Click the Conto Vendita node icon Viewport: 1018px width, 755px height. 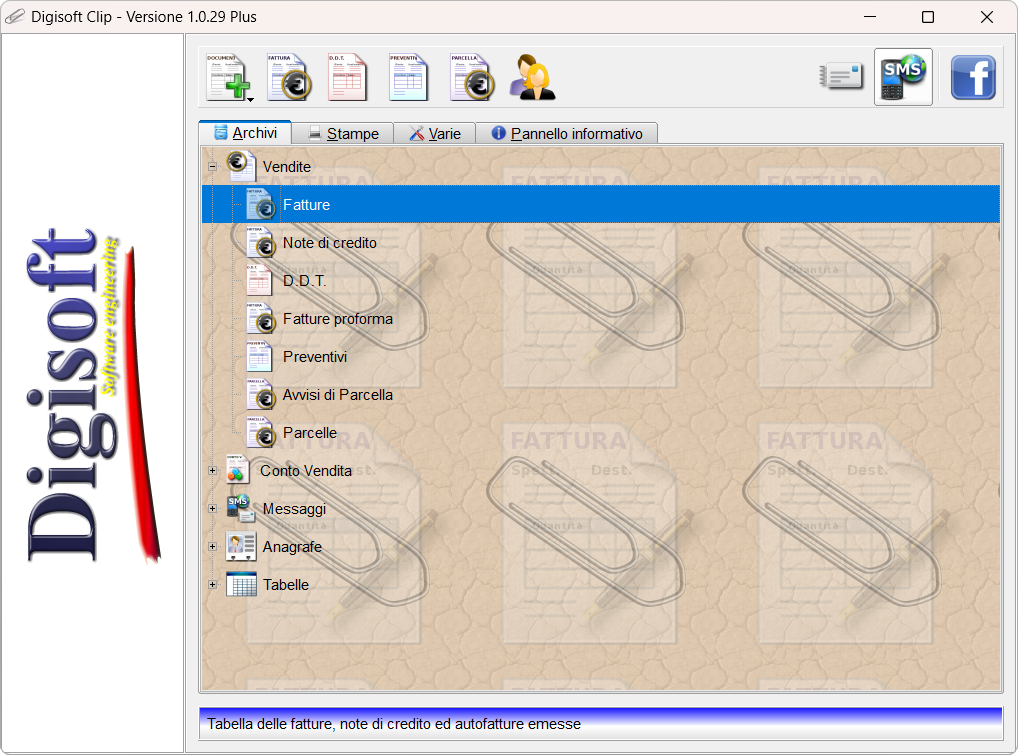238,469
